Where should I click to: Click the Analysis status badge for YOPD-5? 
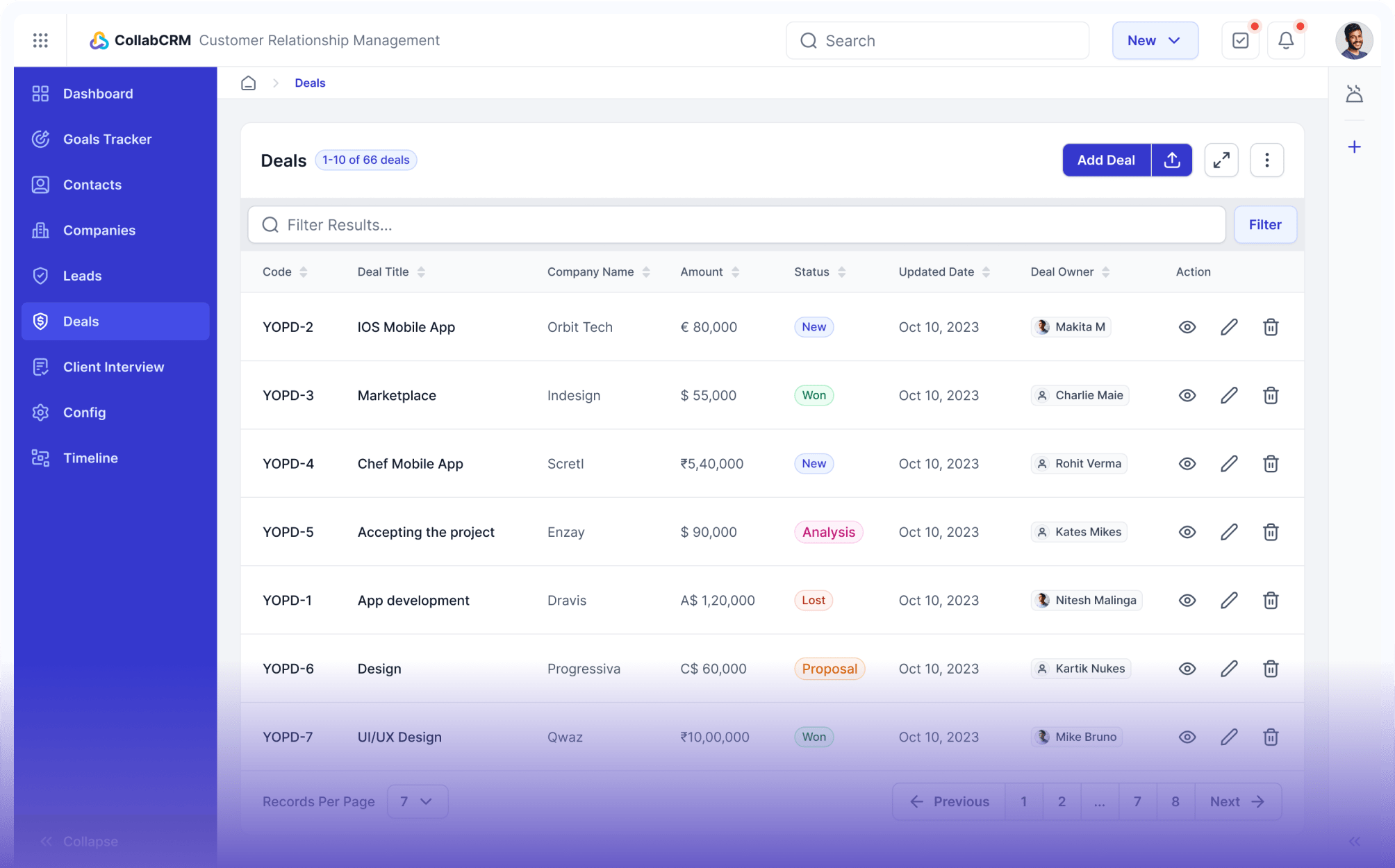point(828,533)
